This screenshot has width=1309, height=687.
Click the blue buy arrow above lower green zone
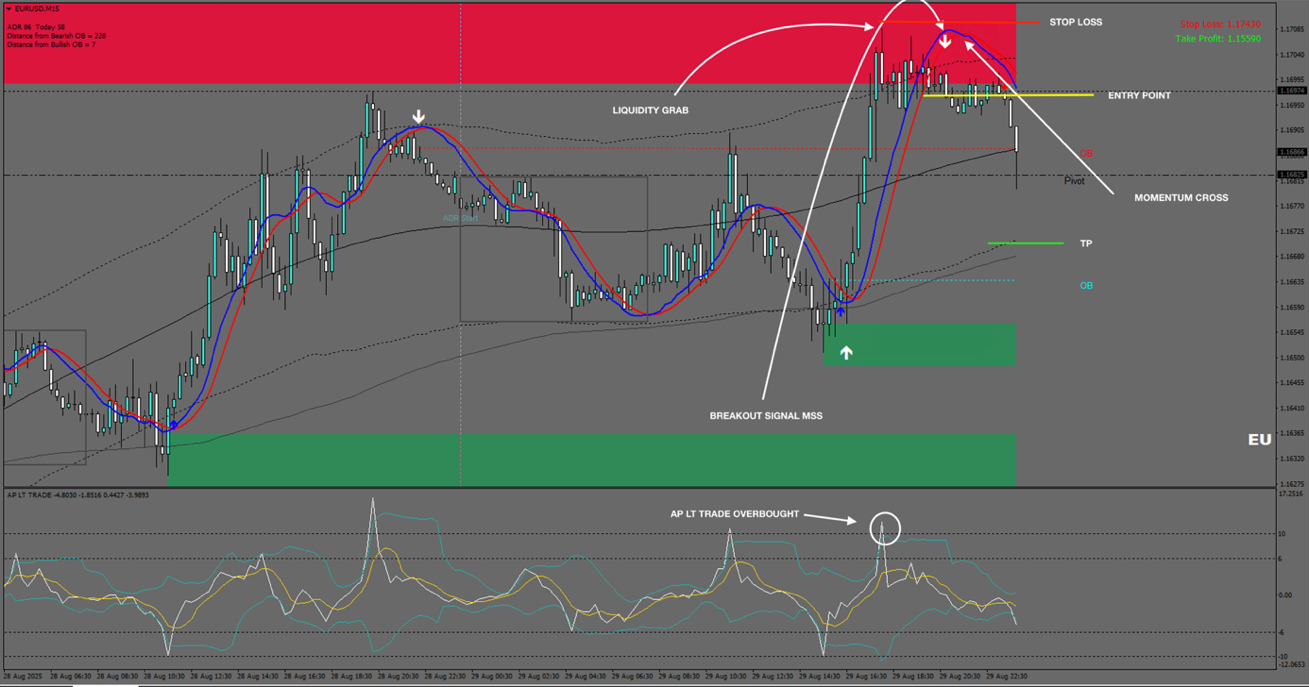pos(841,312)
